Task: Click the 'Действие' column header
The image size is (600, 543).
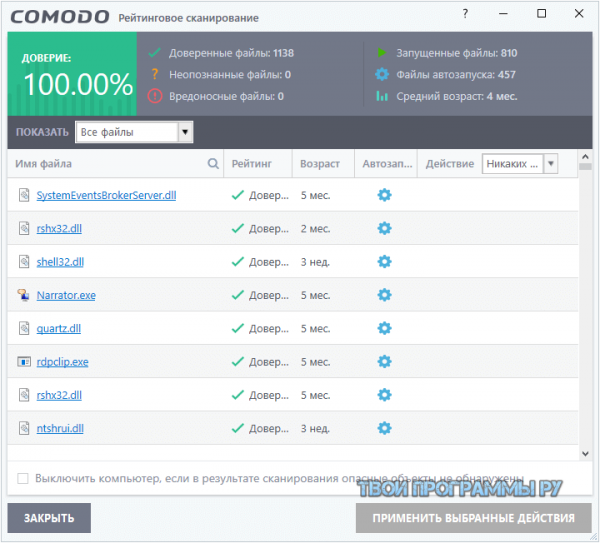Action: click(450, 164)
